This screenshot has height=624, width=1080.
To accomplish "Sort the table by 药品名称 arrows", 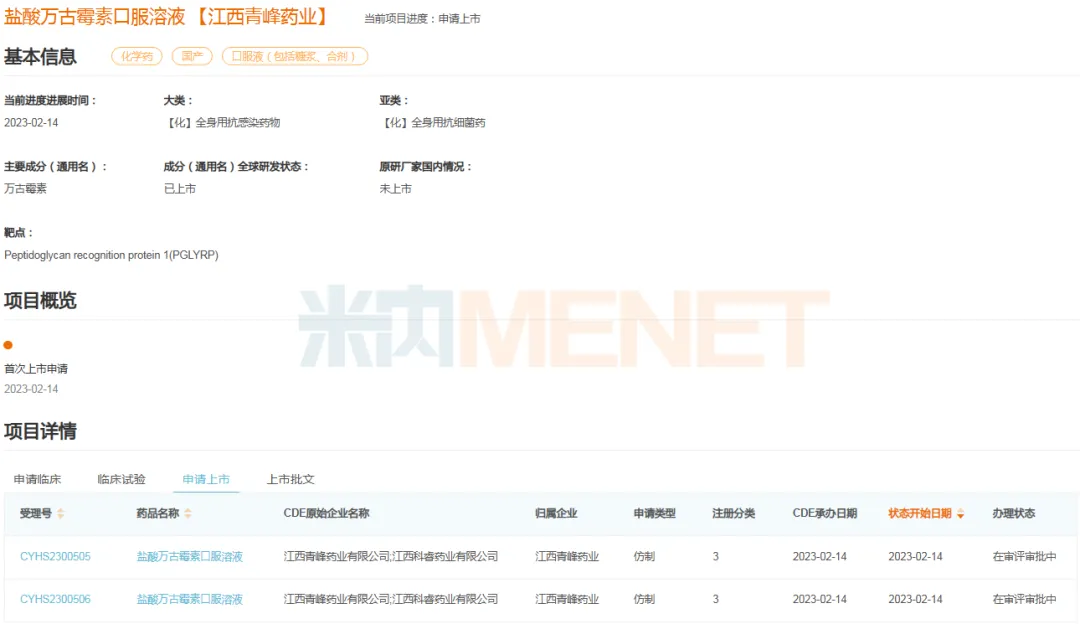I will pos(188,514).
